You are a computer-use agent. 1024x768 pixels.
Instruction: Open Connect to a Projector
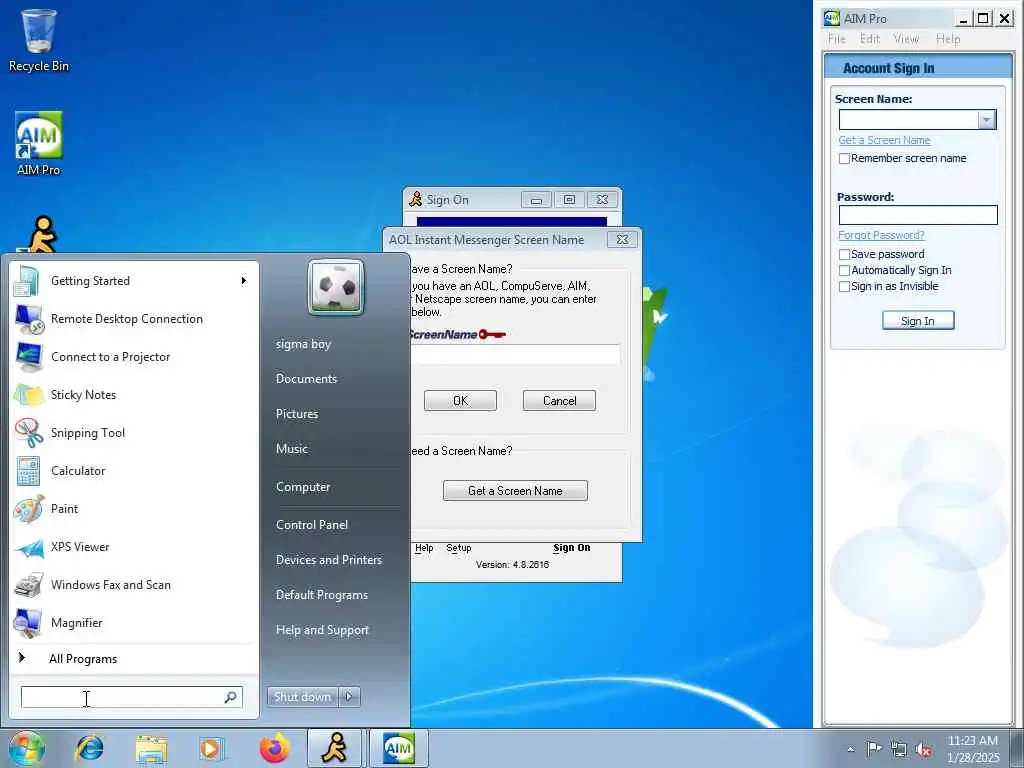134,357
